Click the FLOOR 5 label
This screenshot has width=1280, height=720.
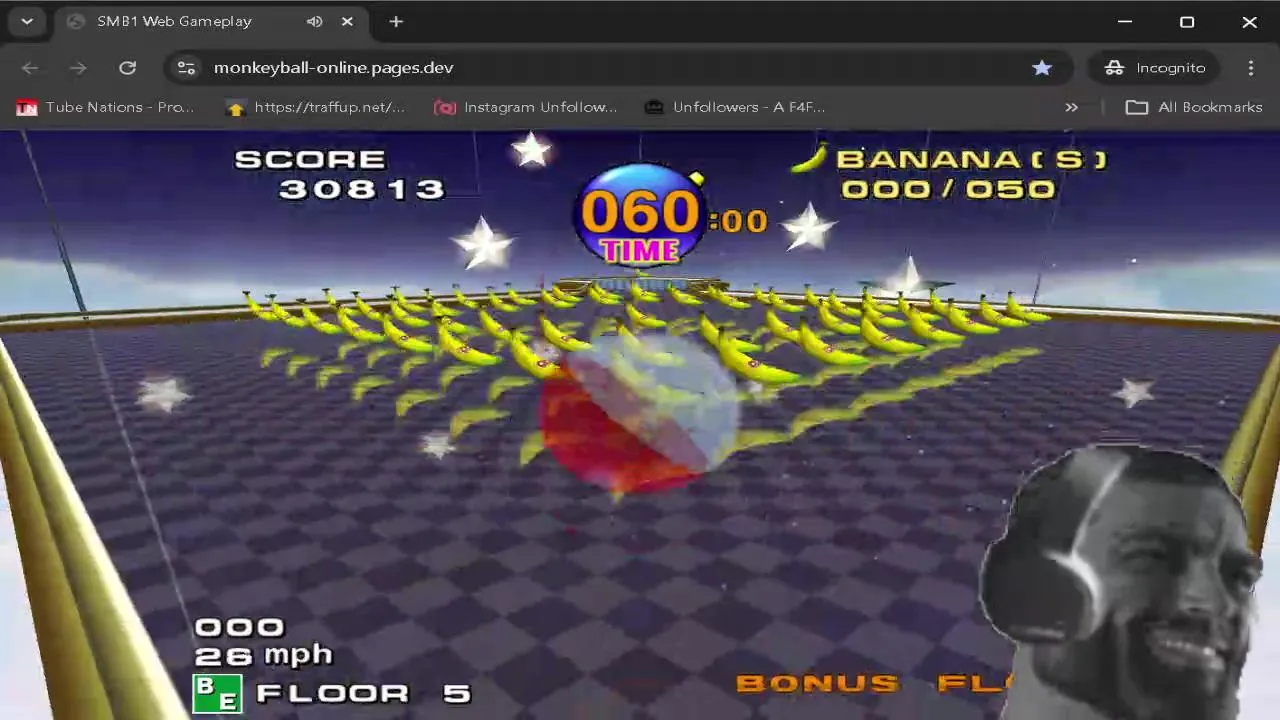click(x=363, y=693)
